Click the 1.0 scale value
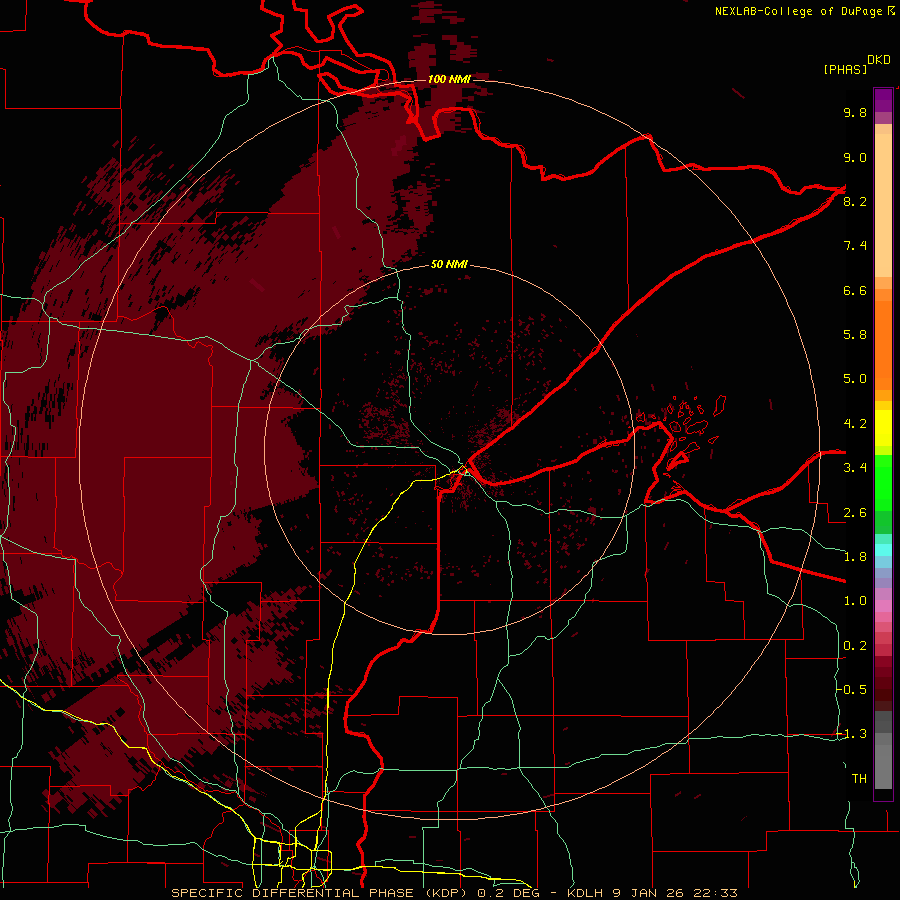Viewport: 900px width, 900px height. [855, 601]
